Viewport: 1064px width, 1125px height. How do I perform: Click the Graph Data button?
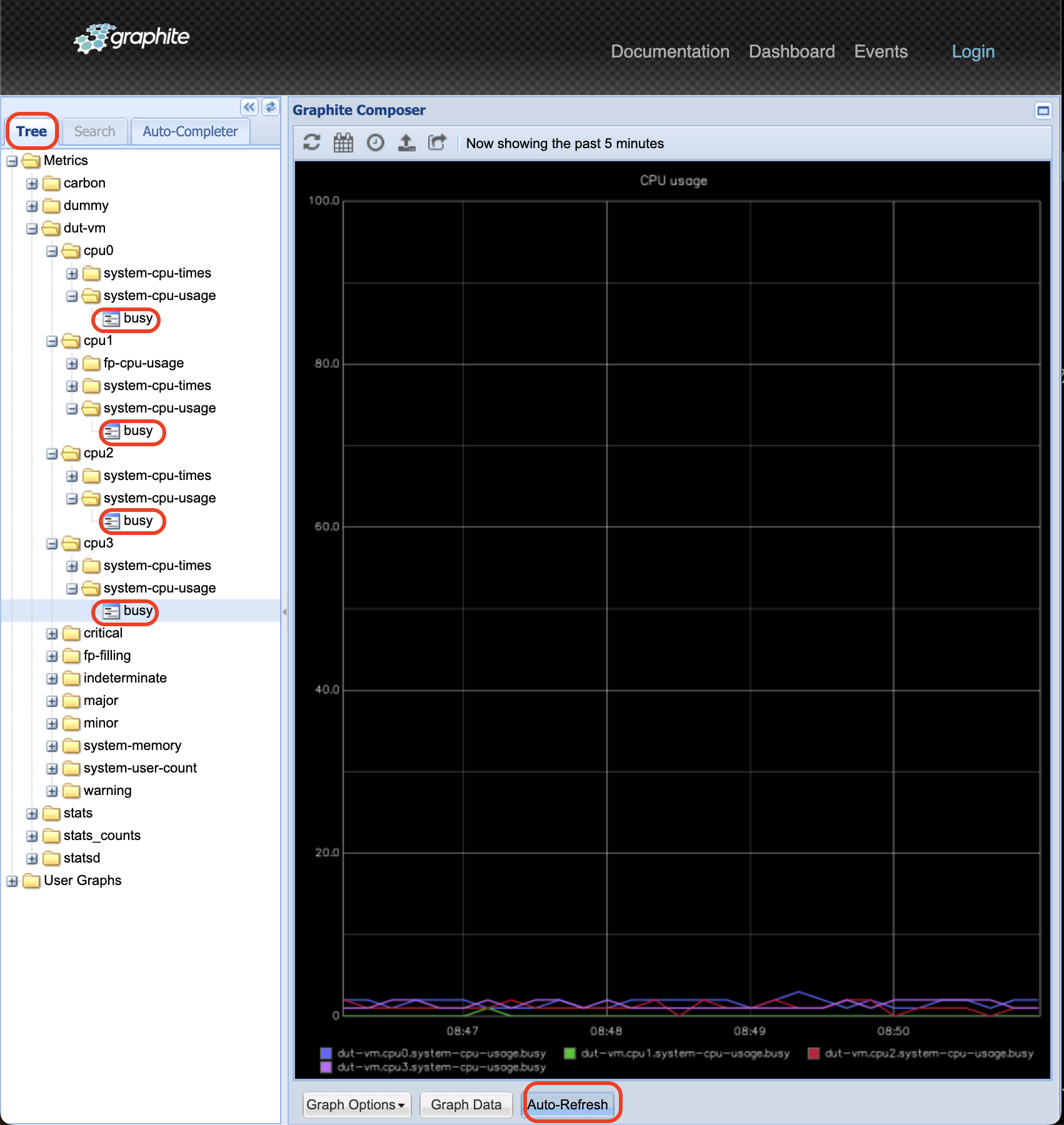[x=466, y=1104]
